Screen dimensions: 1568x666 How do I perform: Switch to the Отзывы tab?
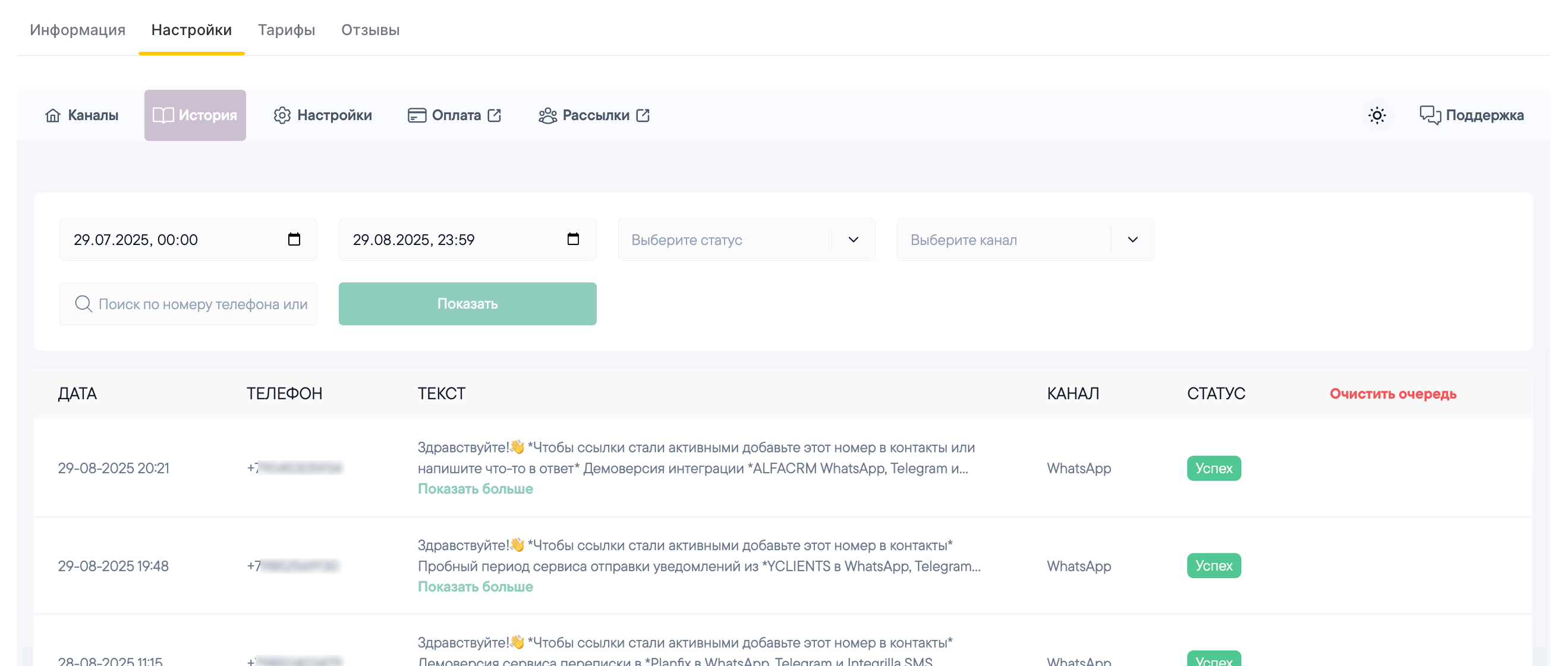click(x=370, y=30)
